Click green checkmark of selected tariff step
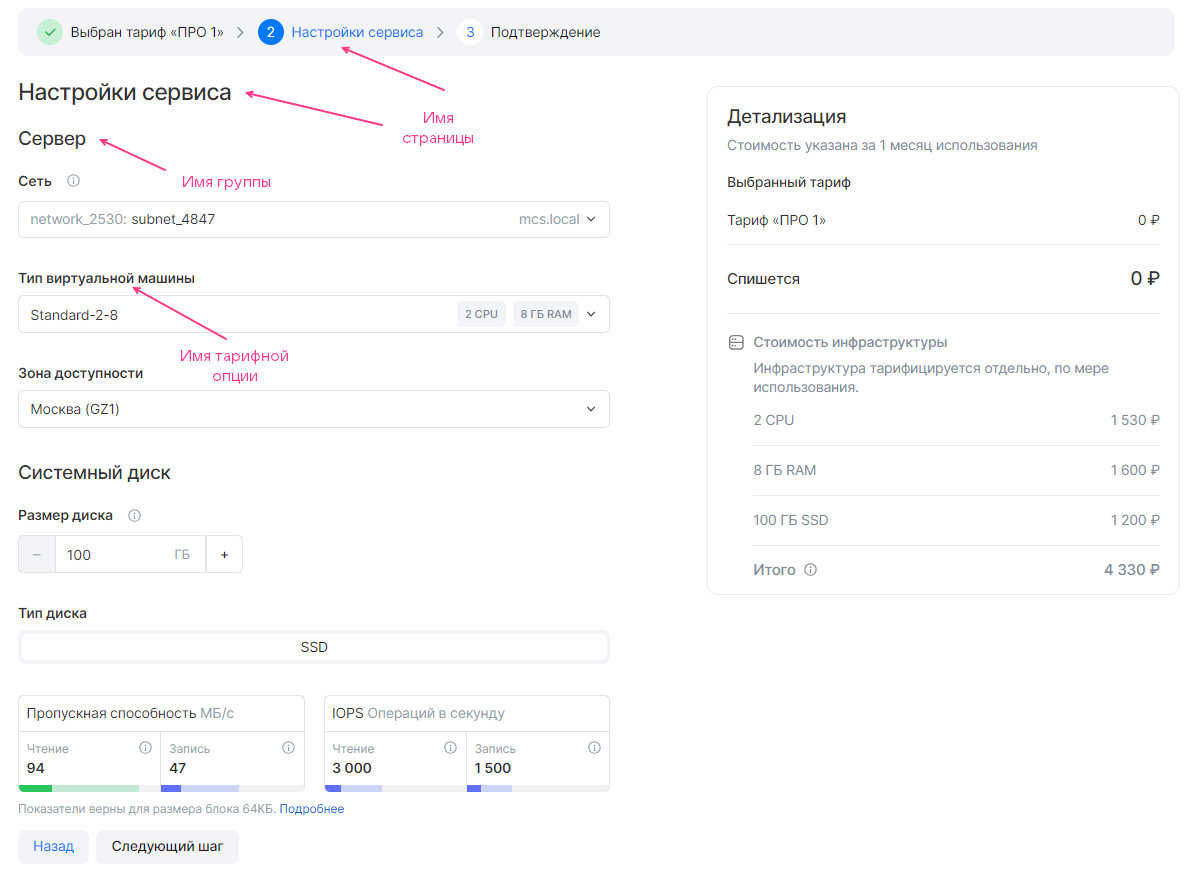This screenshot has height=873, width=1191. (50, 32)
